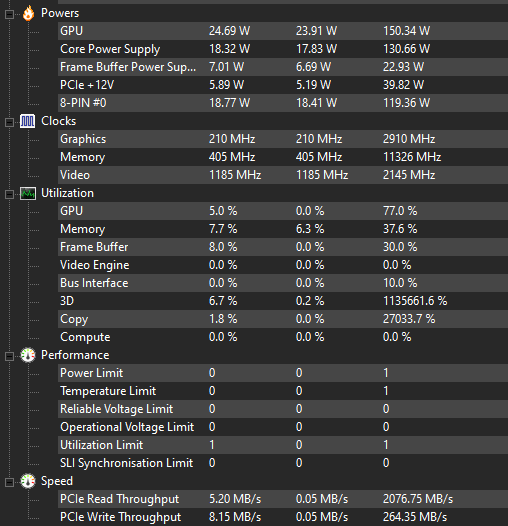Collapse the Utilization tree node

point(9,194)
